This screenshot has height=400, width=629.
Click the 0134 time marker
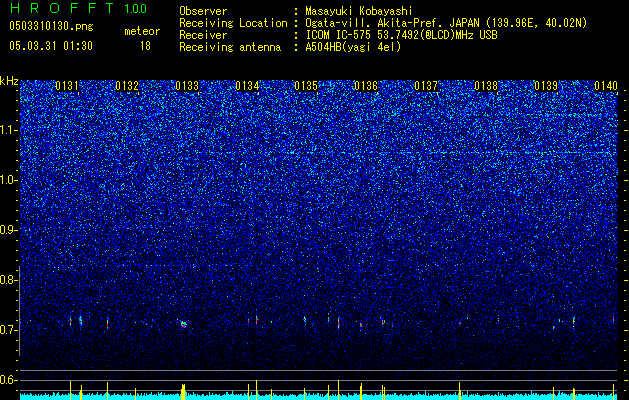[247, 86]
